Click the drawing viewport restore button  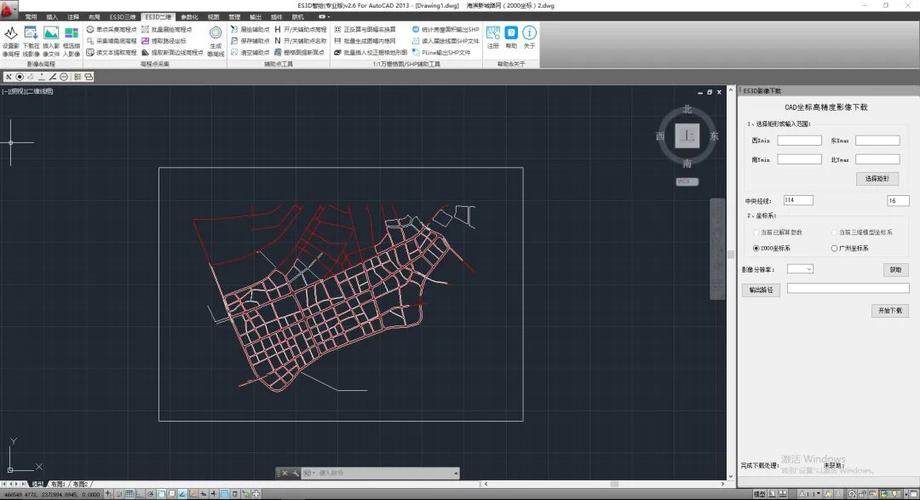[x=709, y=92]
